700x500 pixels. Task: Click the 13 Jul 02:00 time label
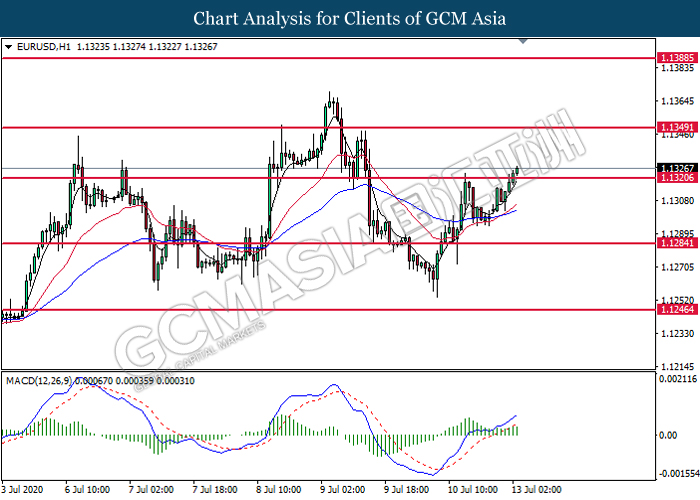click(x=536, y=490)
